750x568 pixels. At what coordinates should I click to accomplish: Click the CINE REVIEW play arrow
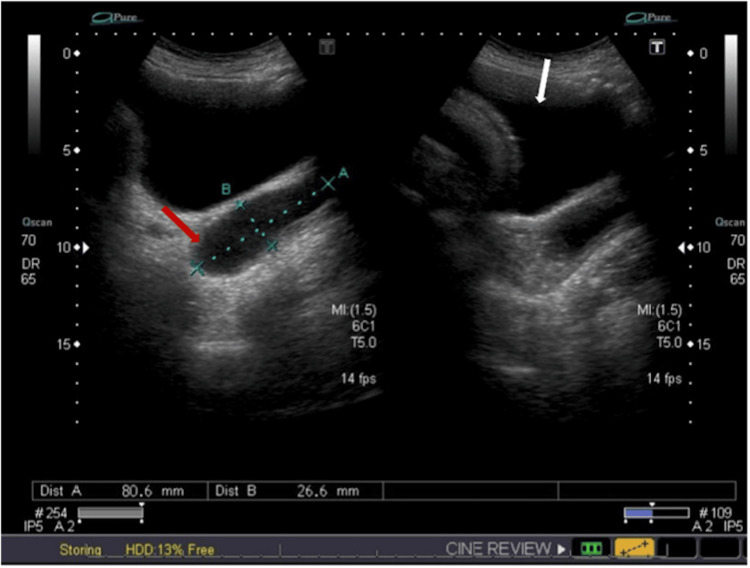561,549
